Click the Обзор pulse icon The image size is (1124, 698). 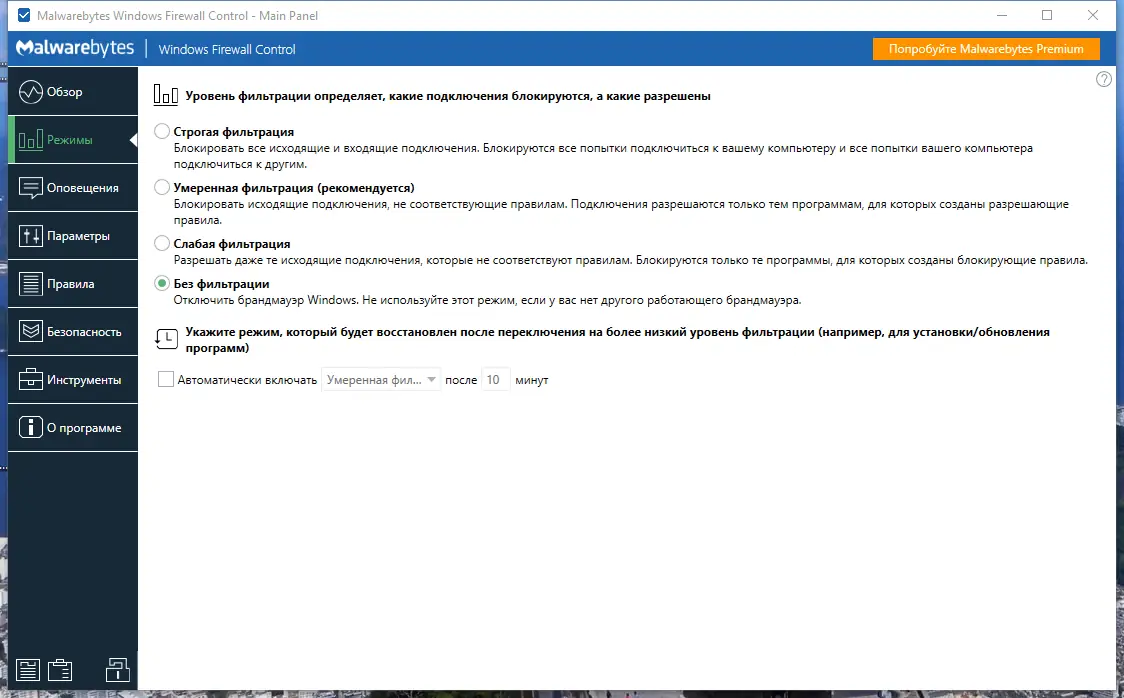(31, 92)
